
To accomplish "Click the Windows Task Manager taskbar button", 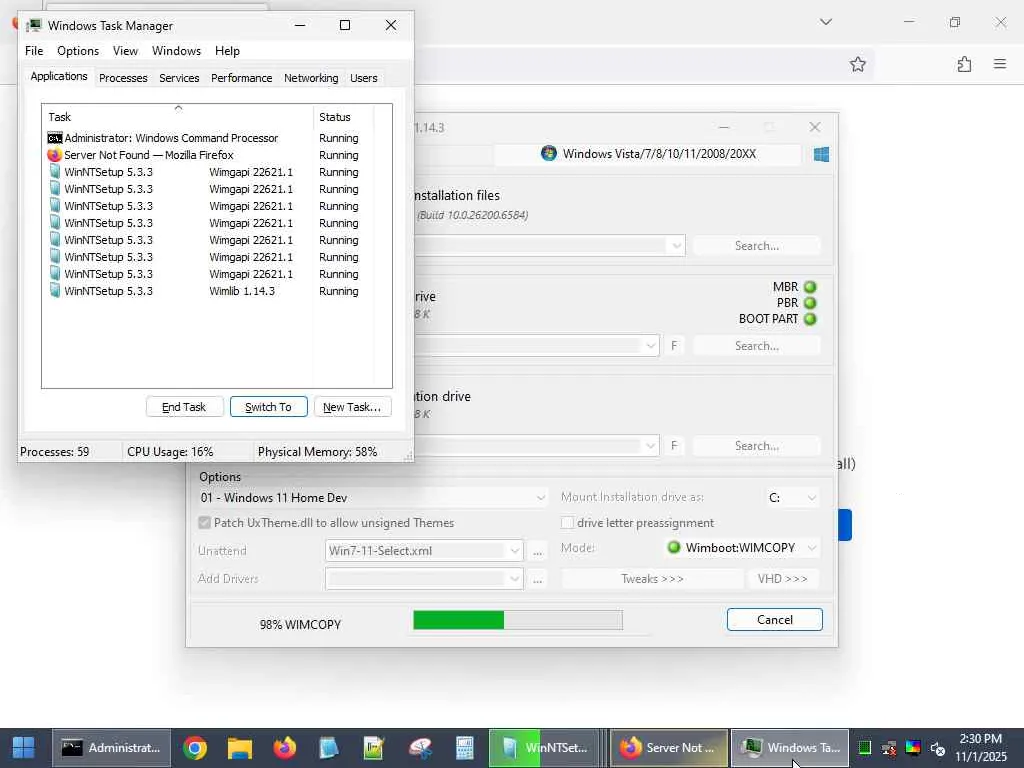I will click(790, 748).
